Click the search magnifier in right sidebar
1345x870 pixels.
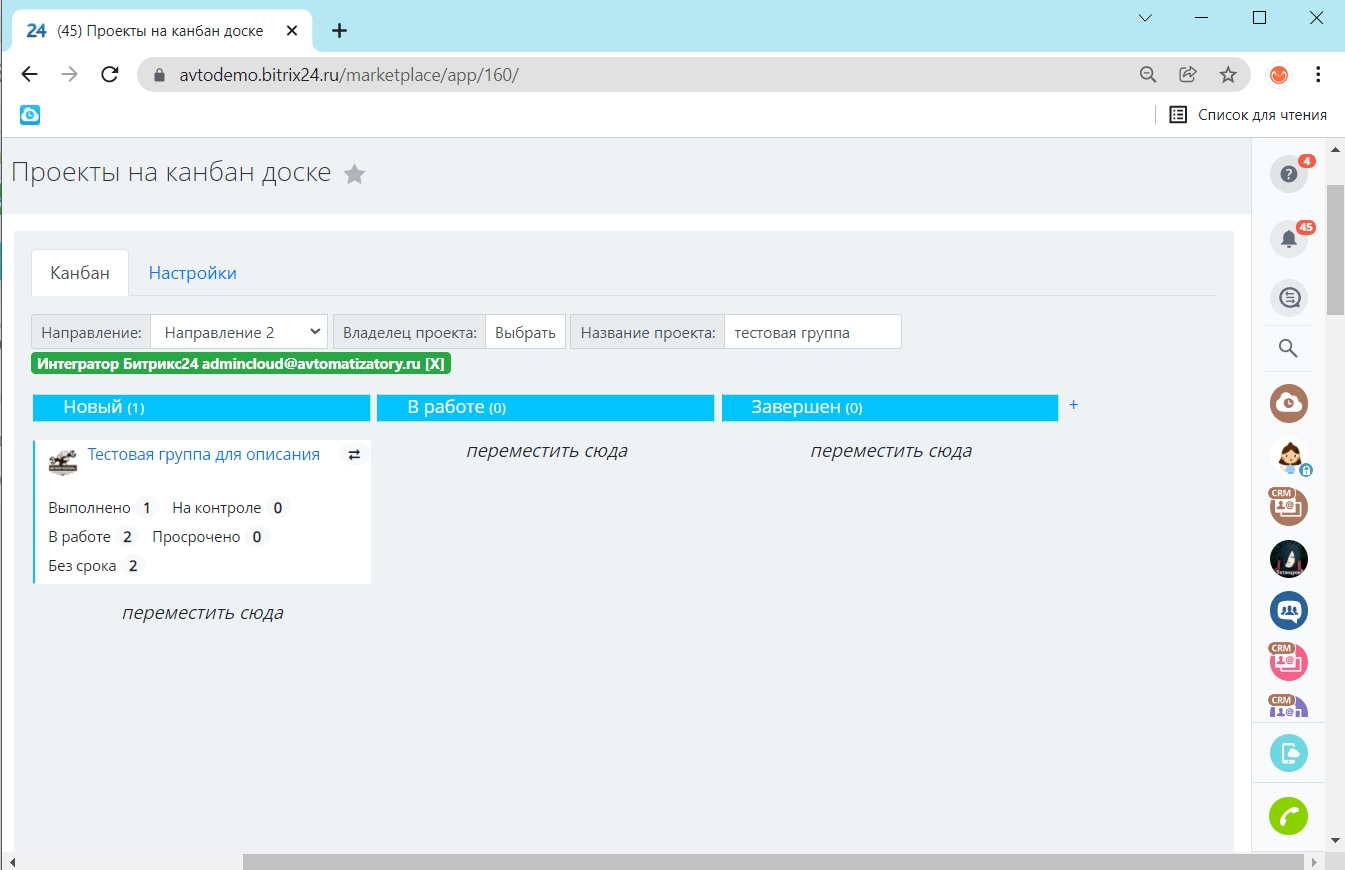point(1288,348)
